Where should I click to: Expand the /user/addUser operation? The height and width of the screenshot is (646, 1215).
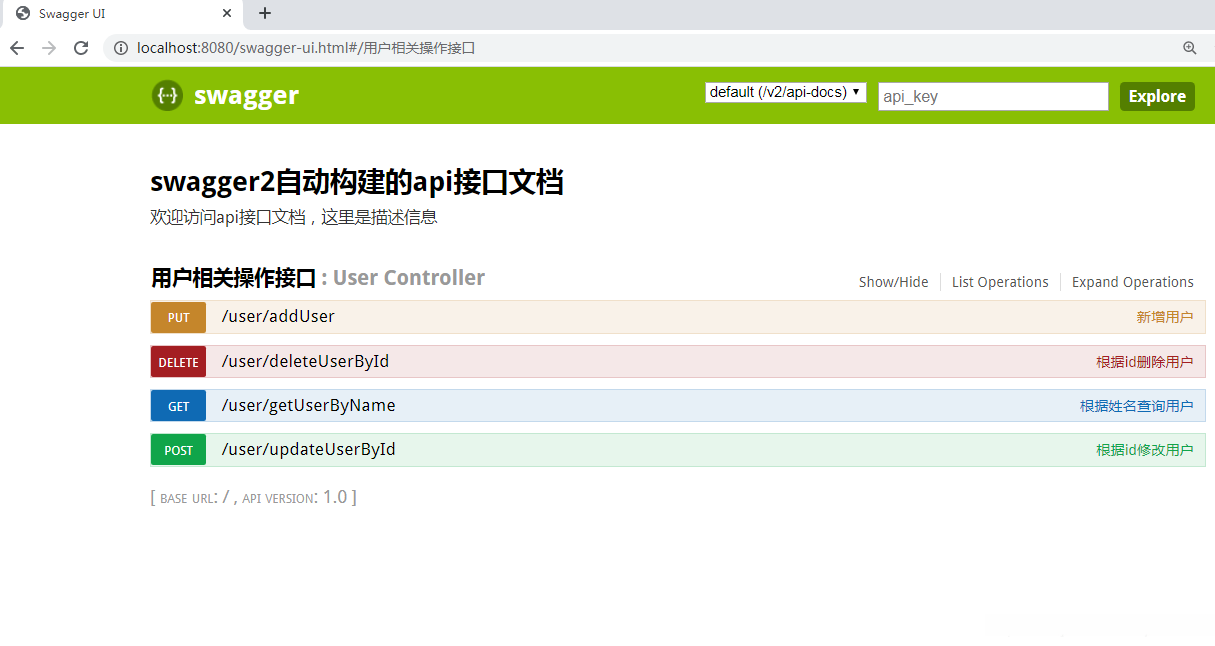(278, 317)
